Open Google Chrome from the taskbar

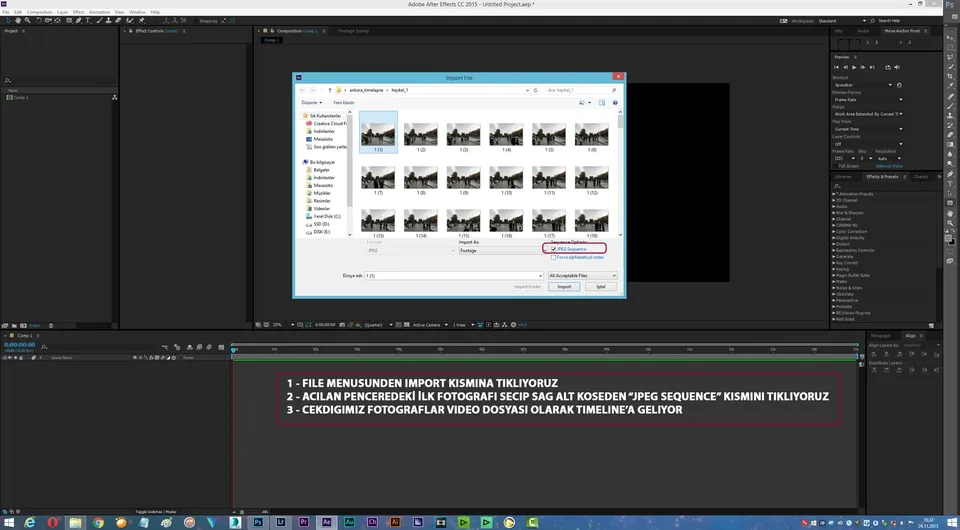pyautogui.click(x=99, y=522)
